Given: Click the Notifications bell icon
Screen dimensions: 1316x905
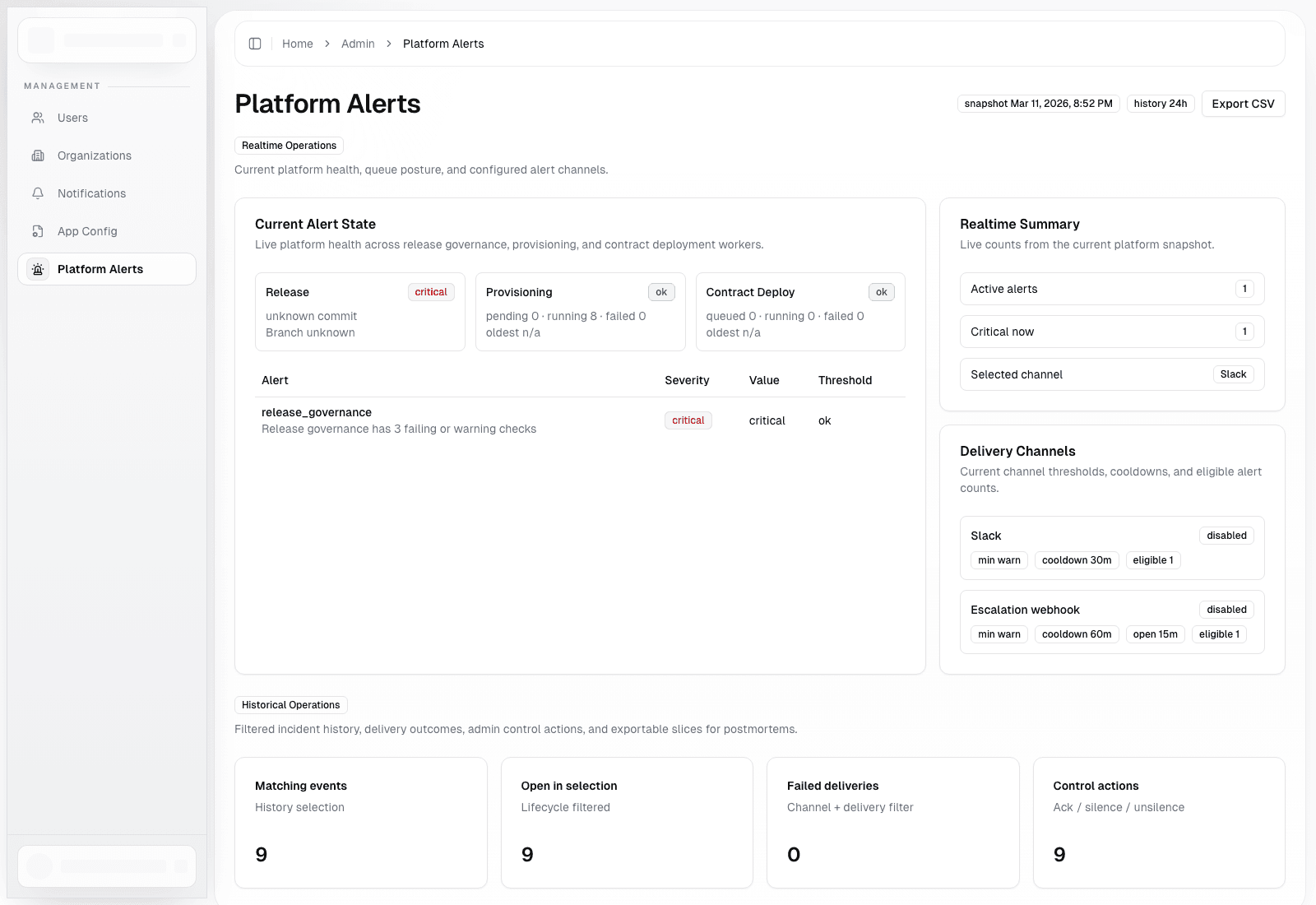Looking at the screenshot, I should (38, 193).
